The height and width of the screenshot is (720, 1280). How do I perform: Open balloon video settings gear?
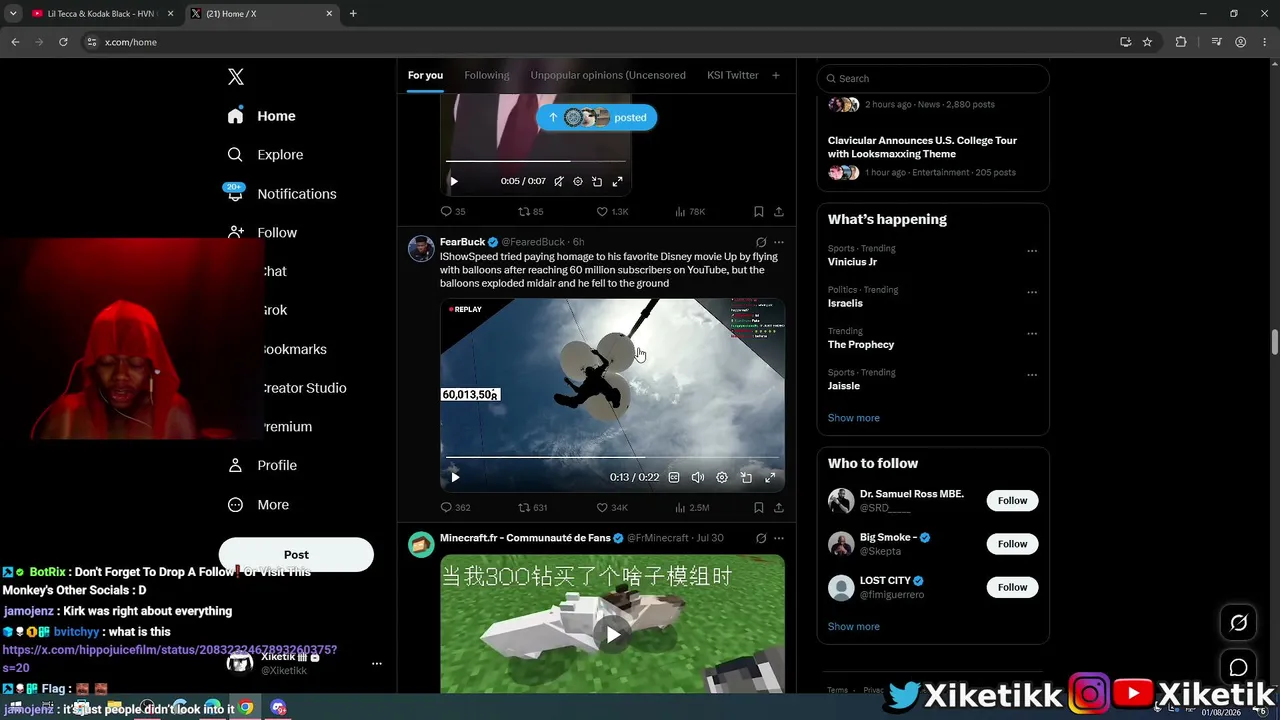pyautogui.click(x=722, y=477)
